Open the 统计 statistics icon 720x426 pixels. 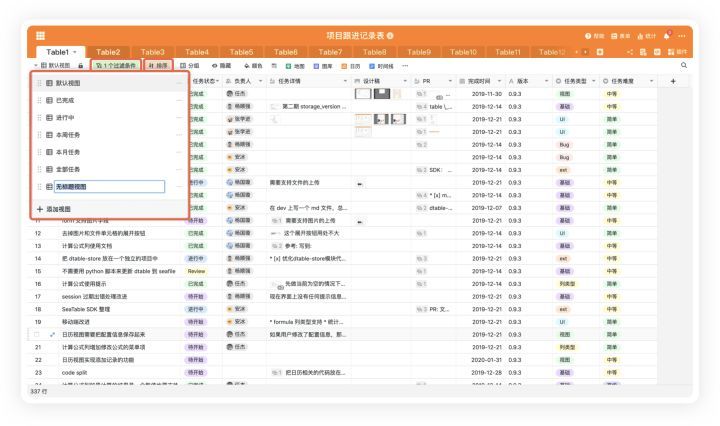pyautogui.click(x=640, y=36)
